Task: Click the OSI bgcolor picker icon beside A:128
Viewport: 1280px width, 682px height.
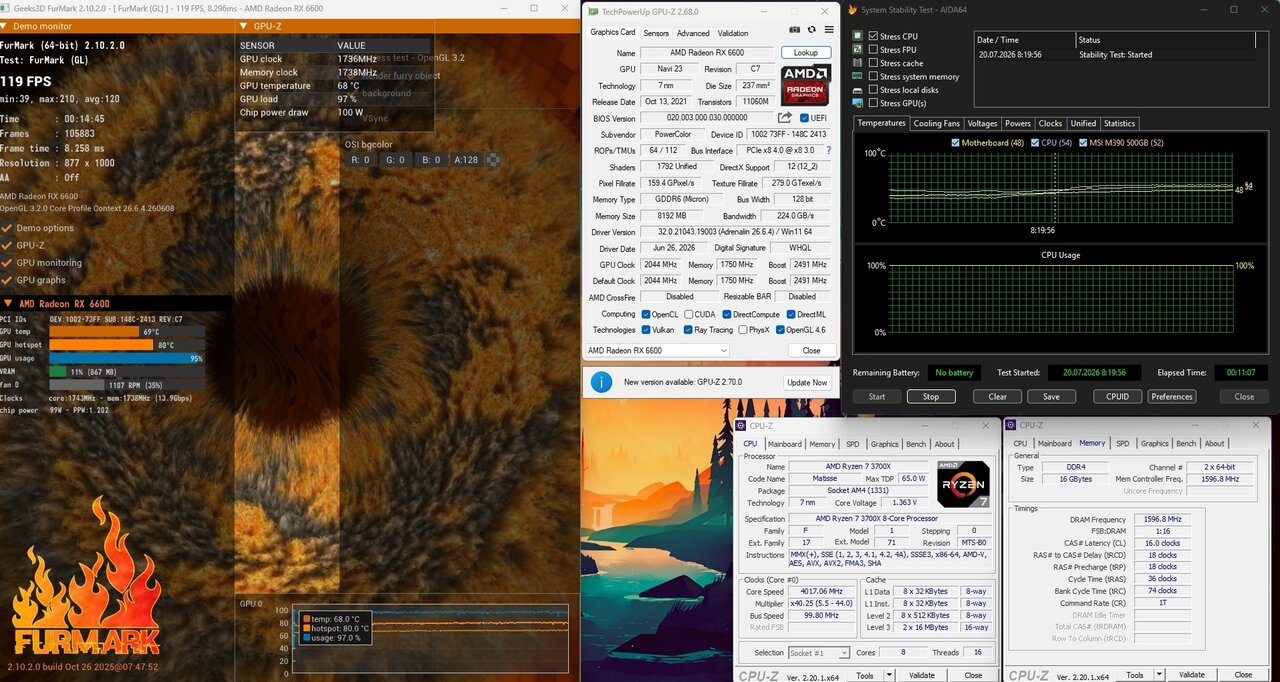Action: tap(492, 159)
